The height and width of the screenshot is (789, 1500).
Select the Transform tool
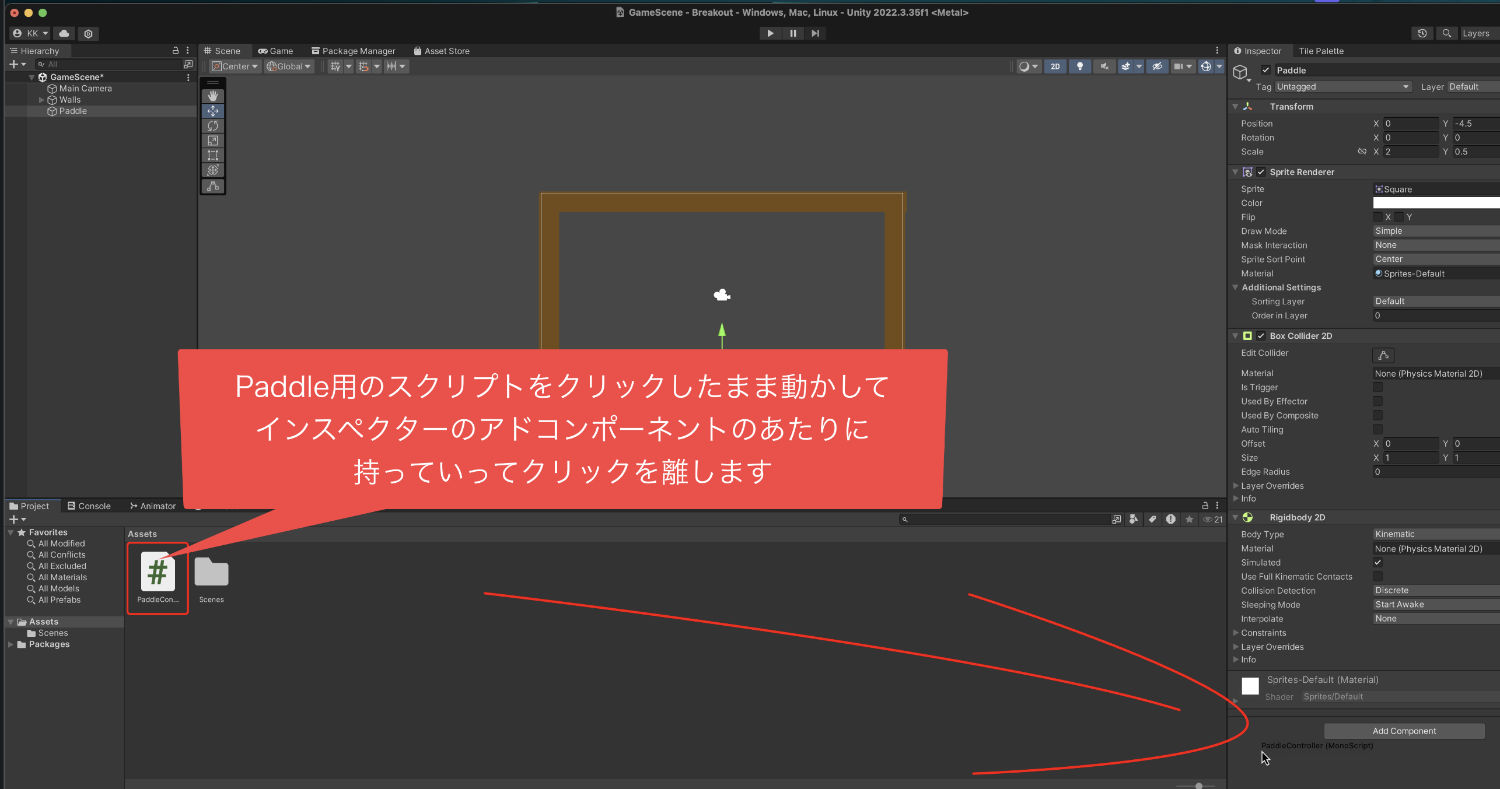click(x=213, y=171)
